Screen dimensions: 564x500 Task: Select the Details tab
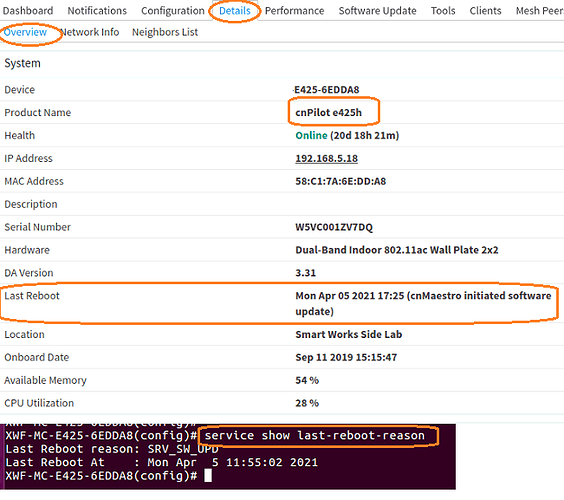point(235,11)
